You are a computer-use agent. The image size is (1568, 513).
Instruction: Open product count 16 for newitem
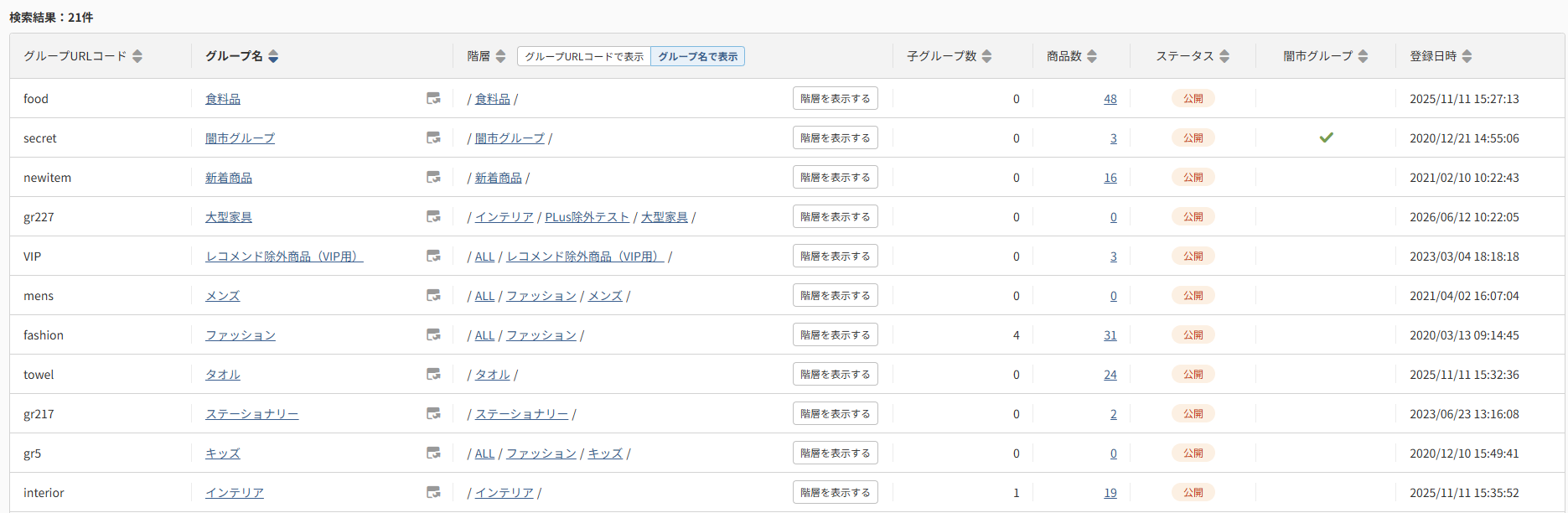click(1110, 178)
